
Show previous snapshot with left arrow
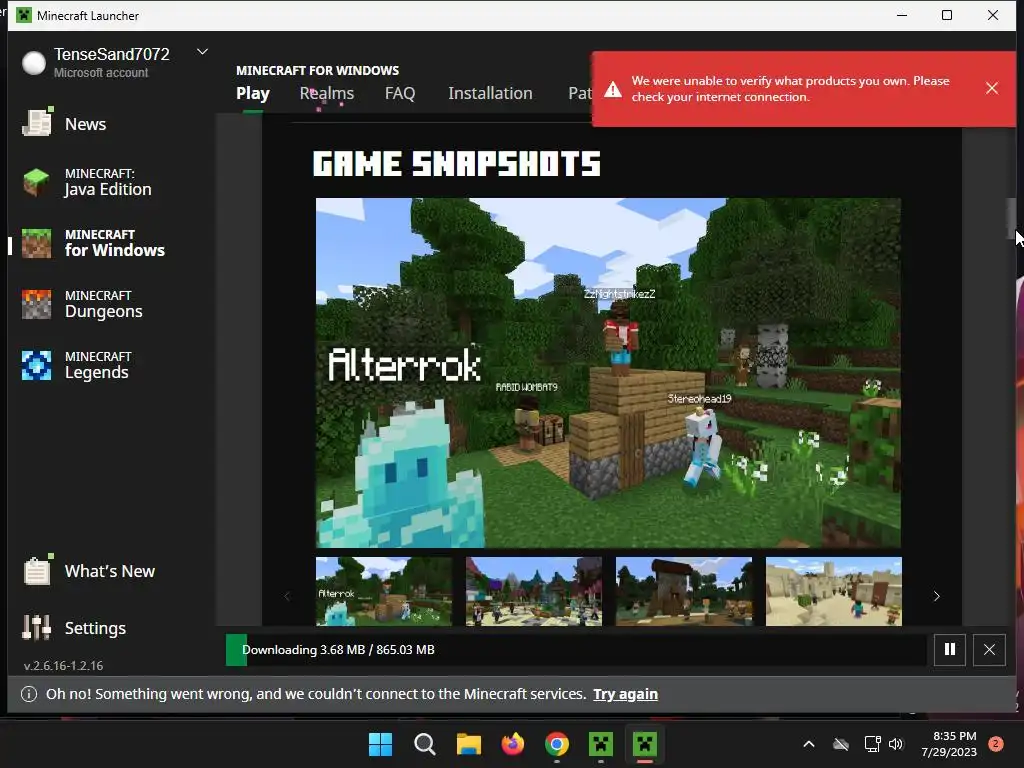click(287, 596)
